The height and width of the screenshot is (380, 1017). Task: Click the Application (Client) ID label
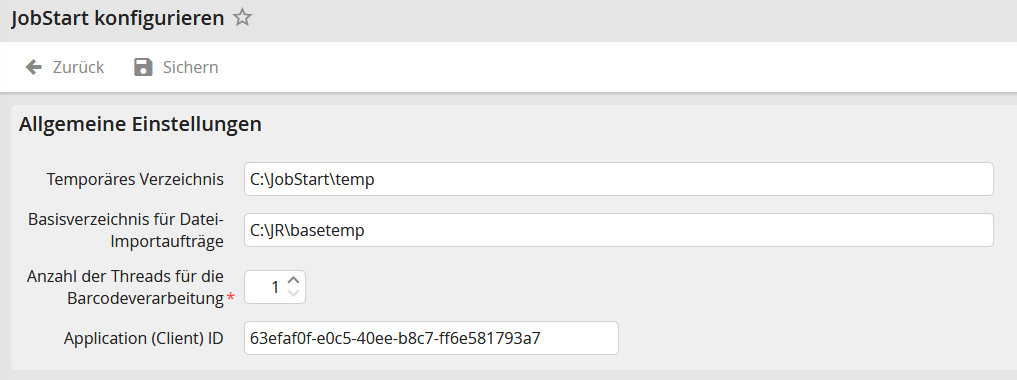pos(143,338)
